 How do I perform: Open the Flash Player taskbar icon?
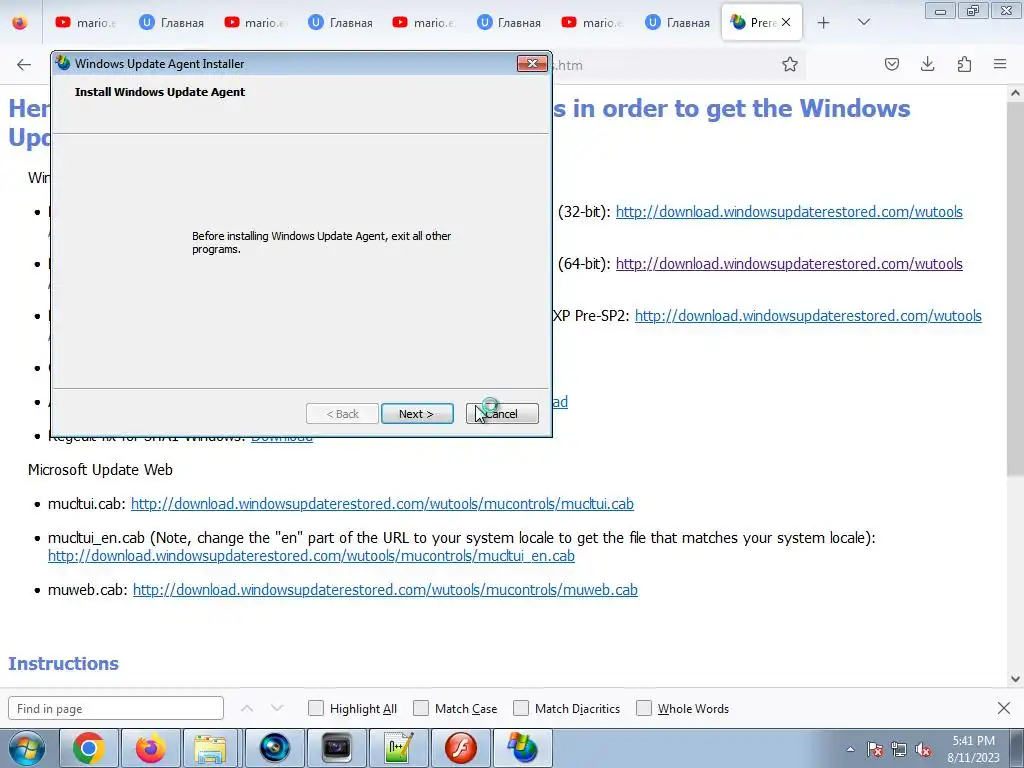(460, 748)
